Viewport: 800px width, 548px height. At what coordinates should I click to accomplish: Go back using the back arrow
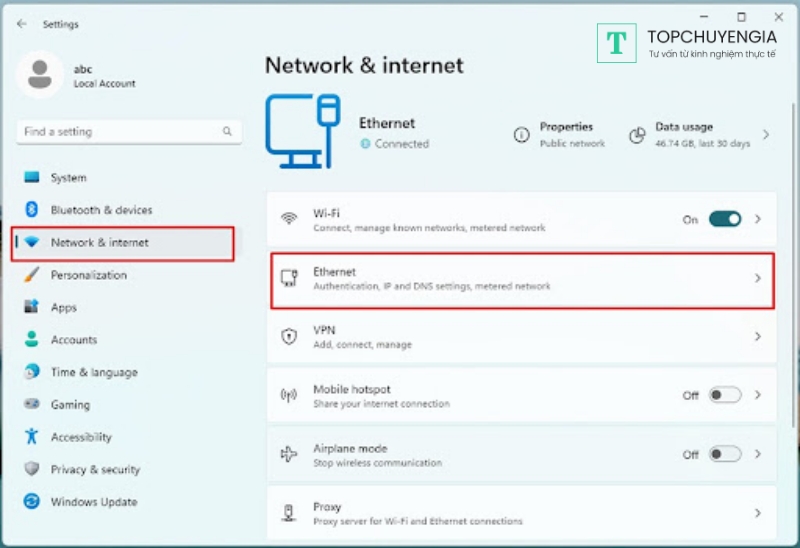click(22, 24)
